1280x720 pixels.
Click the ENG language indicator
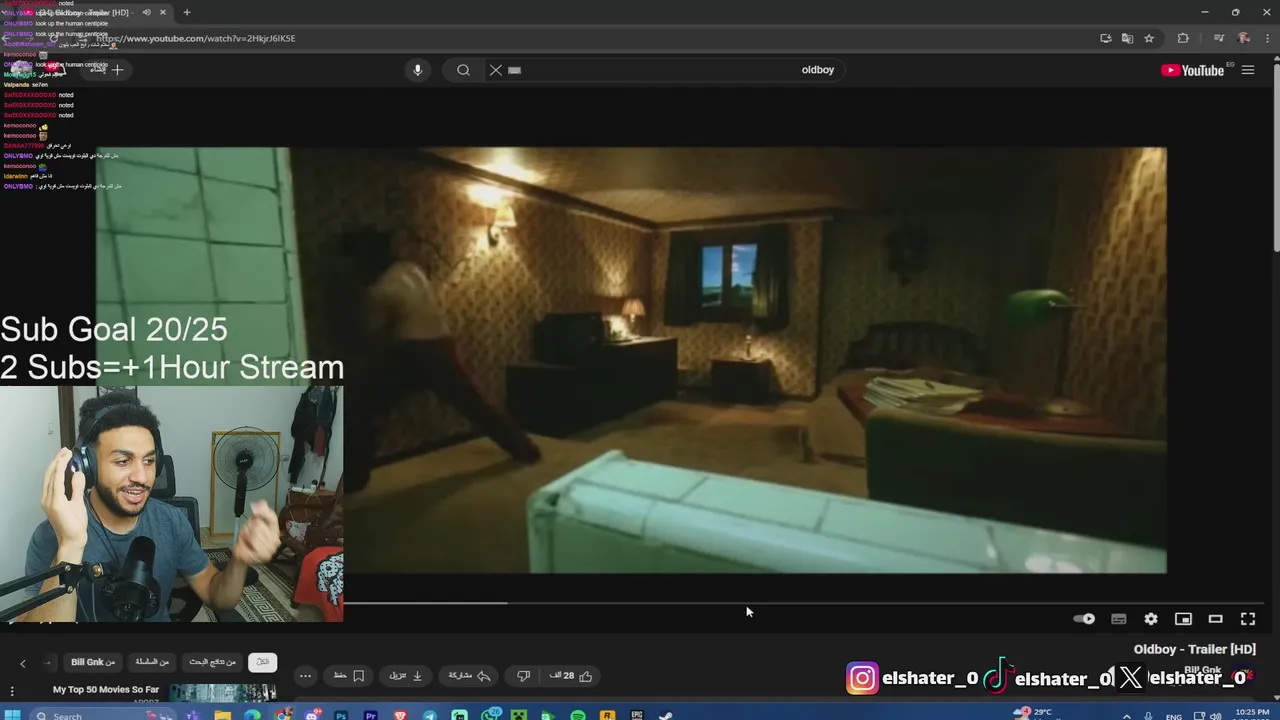pos(1174,716)
